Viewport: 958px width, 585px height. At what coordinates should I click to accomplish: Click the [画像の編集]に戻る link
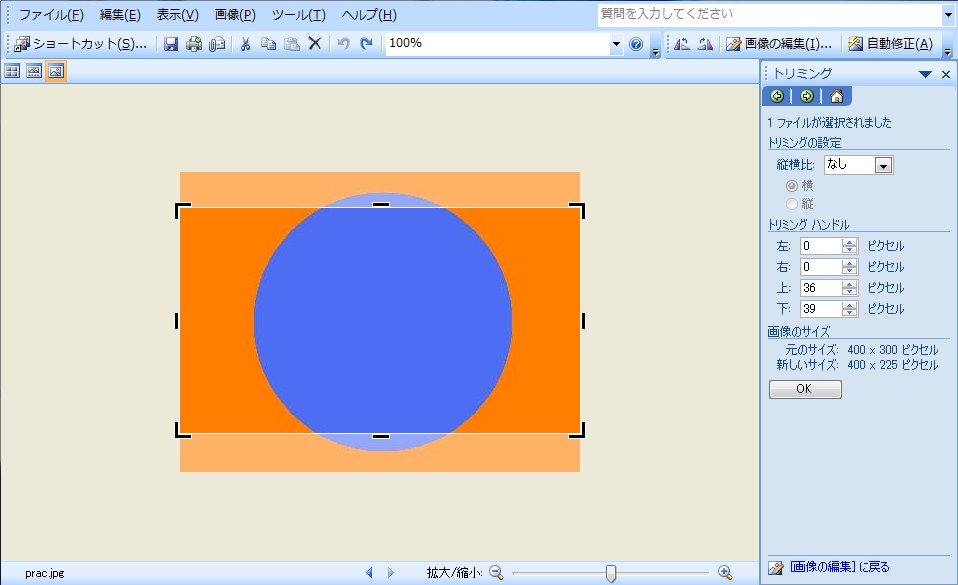pos(838,568)
